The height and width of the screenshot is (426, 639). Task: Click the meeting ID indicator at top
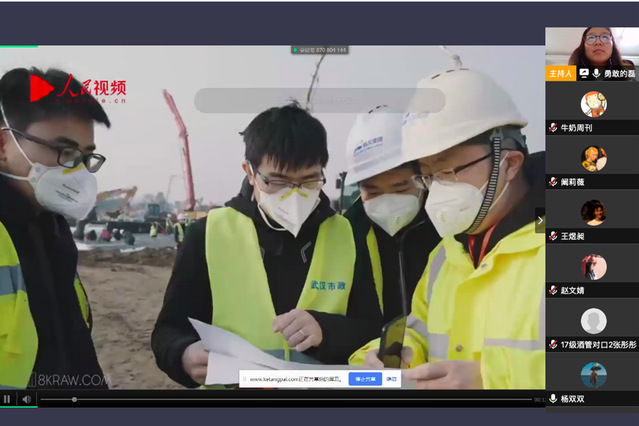pyautogui.click(x=320, y=49)
